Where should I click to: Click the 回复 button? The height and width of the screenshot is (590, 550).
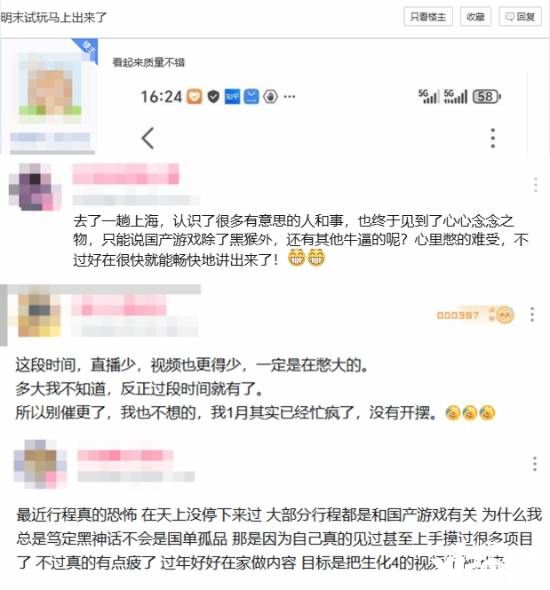(520, 17)
